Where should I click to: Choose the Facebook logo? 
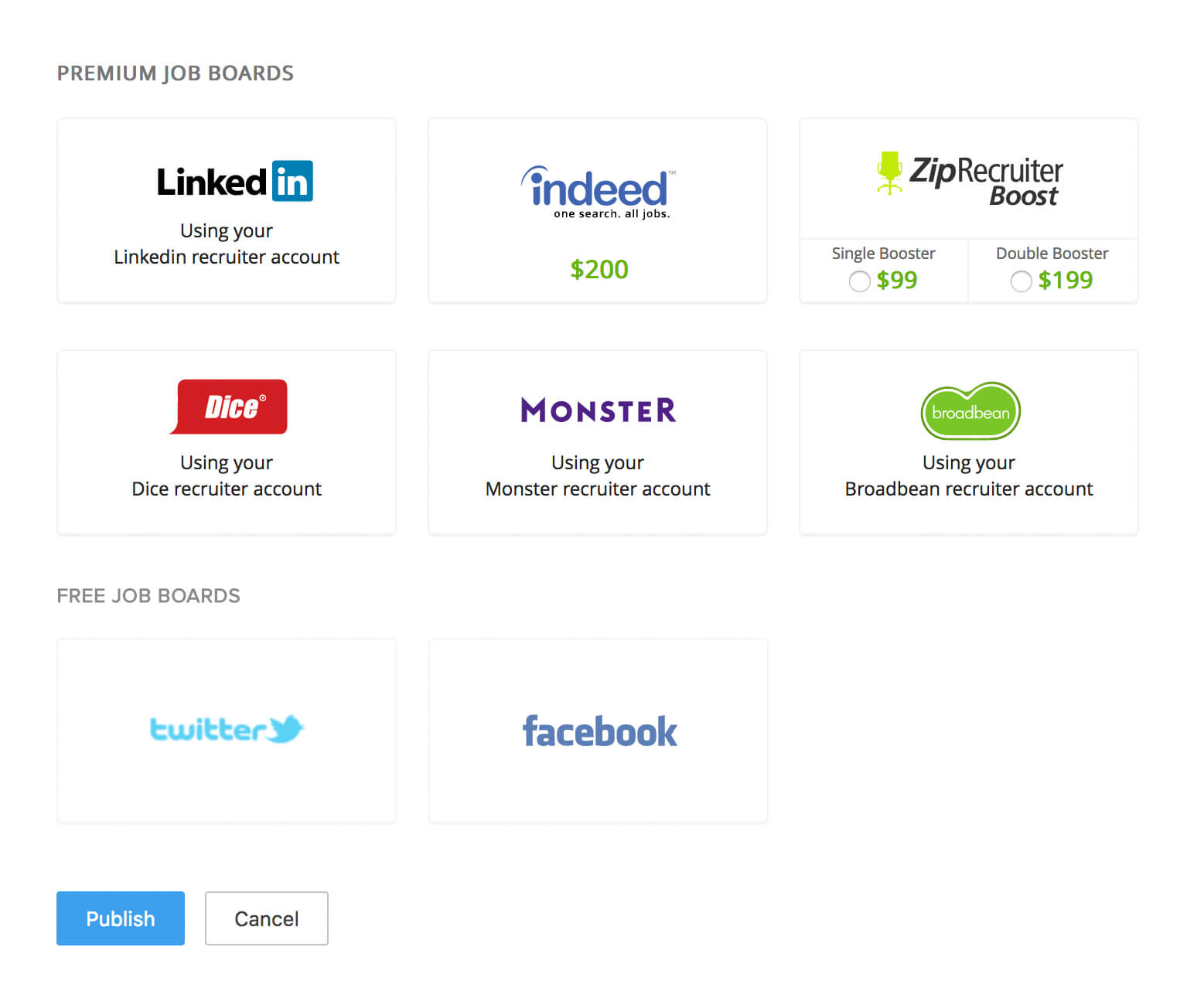pos(599,731)
